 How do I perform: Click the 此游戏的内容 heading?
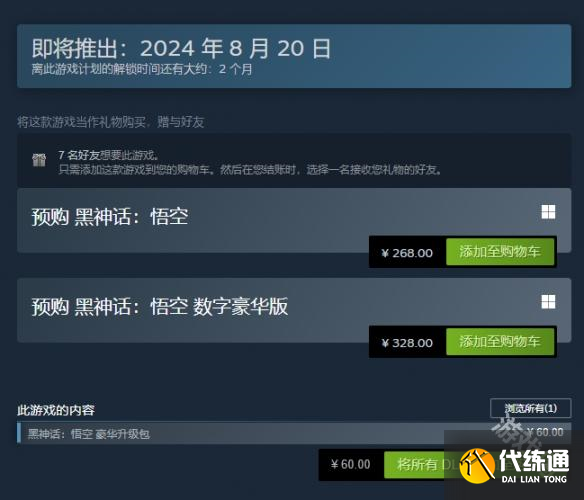56,411
